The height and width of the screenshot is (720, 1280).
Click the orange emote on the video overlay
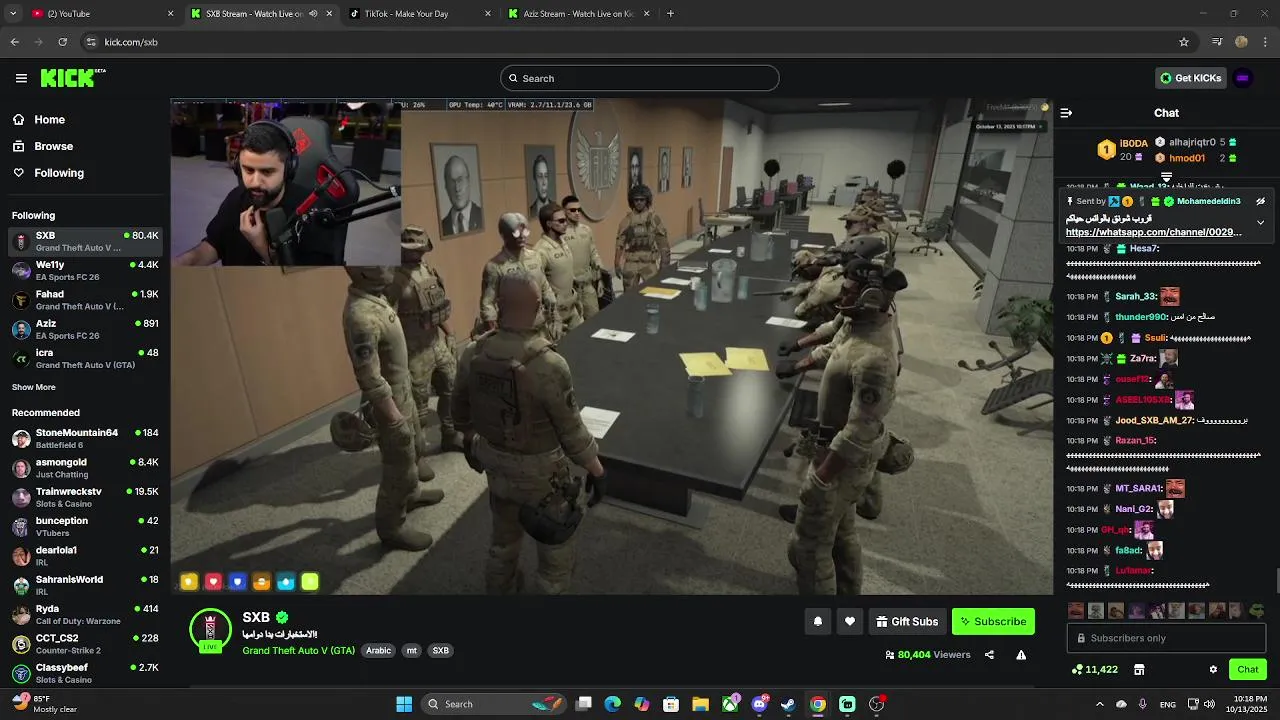261,581
